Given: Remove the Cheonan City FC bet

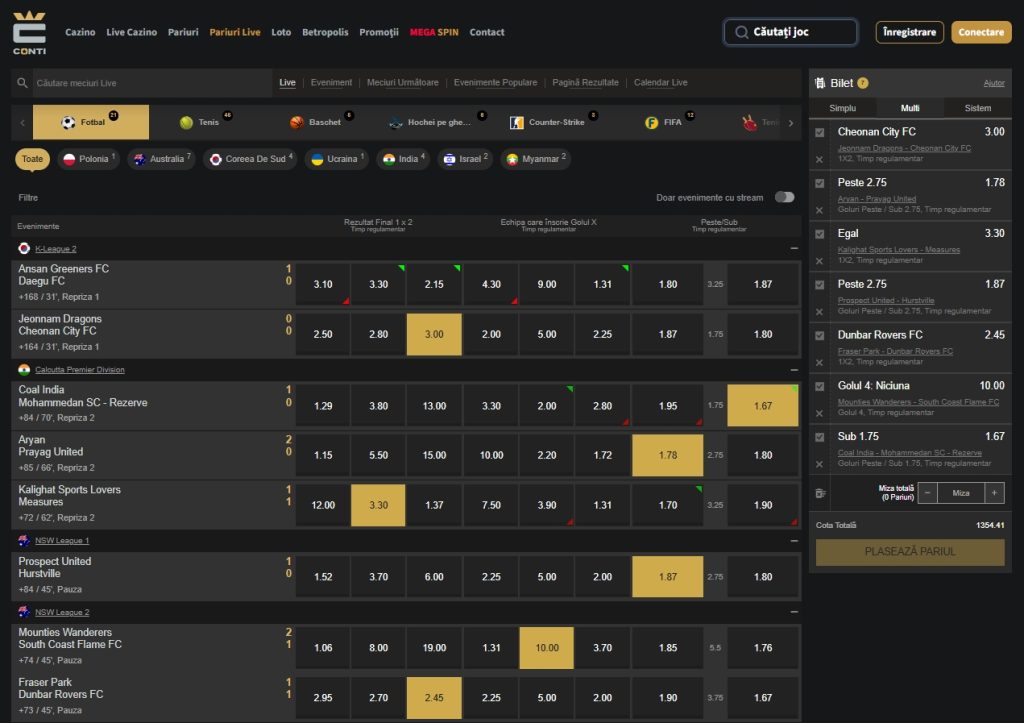Looking at the screenshot, I should 819,159.
